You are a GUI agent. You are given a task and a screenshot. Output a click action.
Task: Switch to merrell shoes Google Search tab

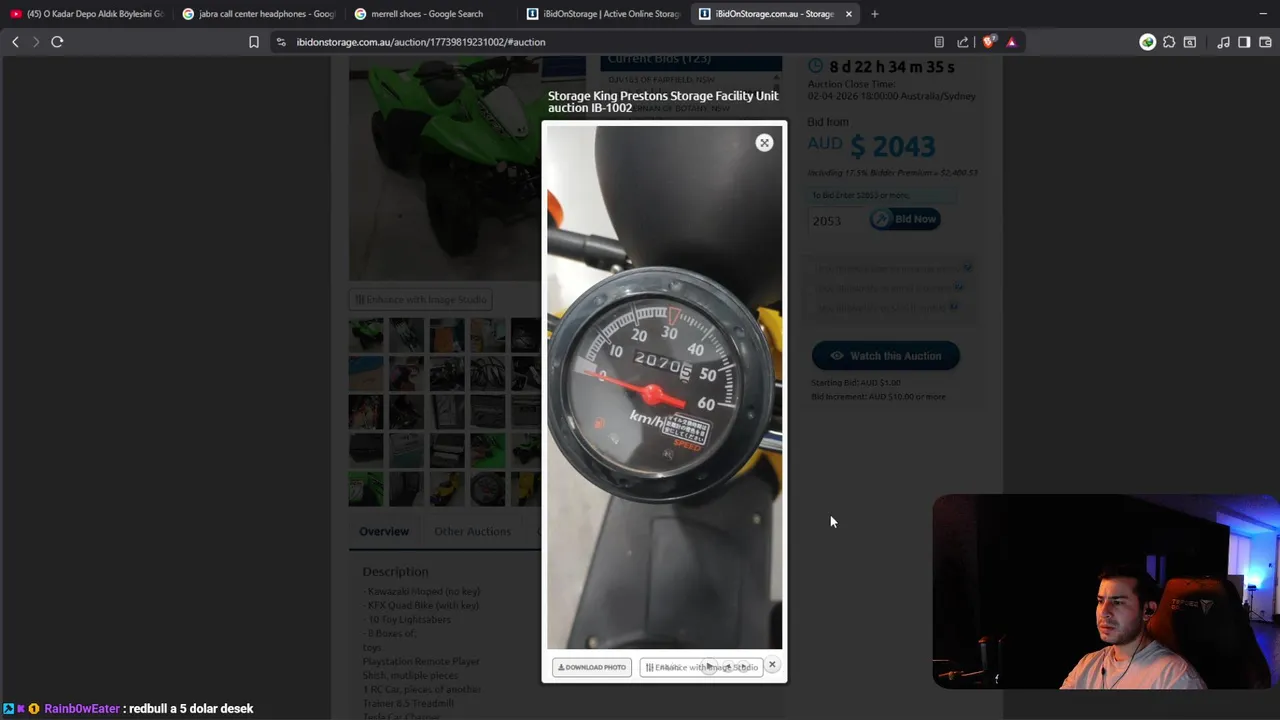430,14
